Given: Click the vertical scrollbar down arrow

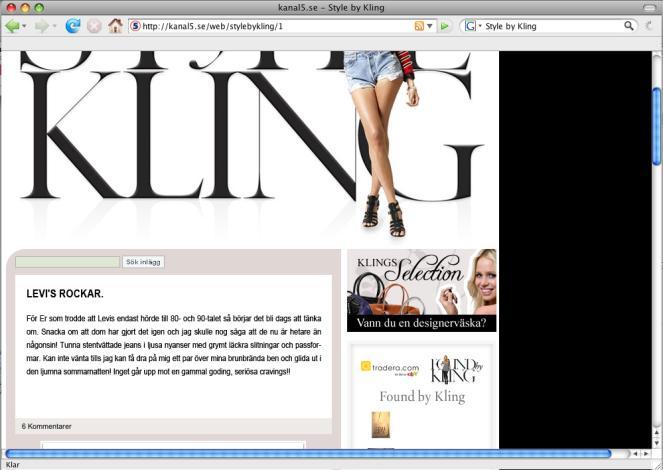Looking at the screenshot, I should 656,443.
